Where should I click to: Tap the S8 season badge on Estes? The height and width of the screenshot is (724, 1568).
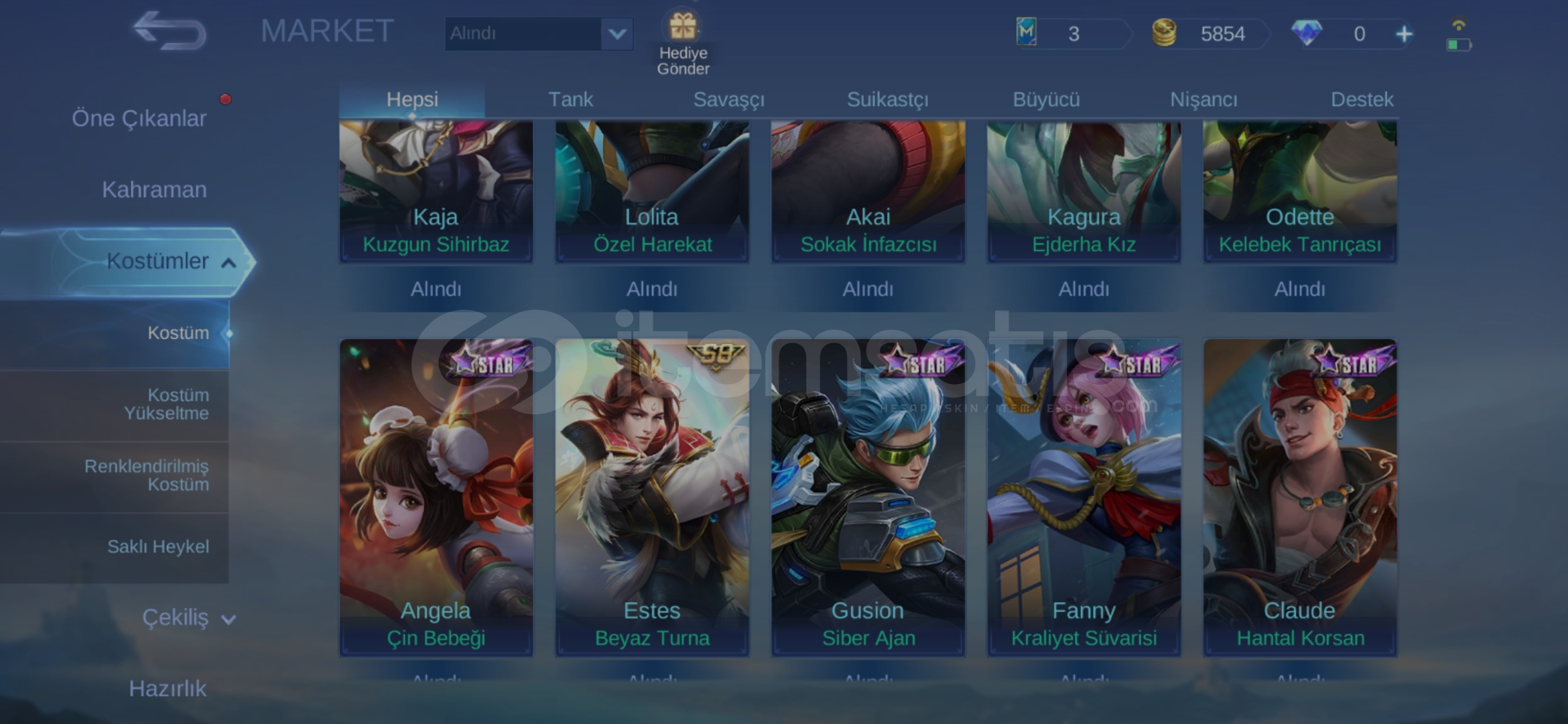[x=716, y=355]
